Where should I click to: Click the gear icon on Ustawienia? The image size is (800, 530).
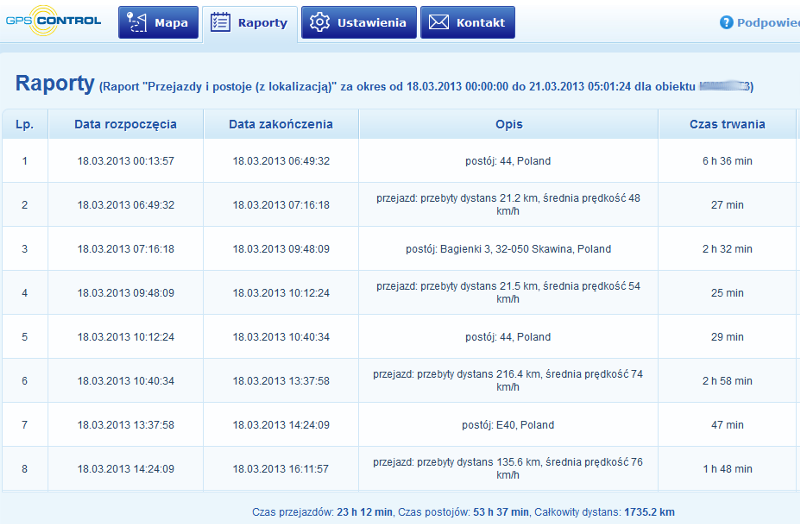click(319, 22)
